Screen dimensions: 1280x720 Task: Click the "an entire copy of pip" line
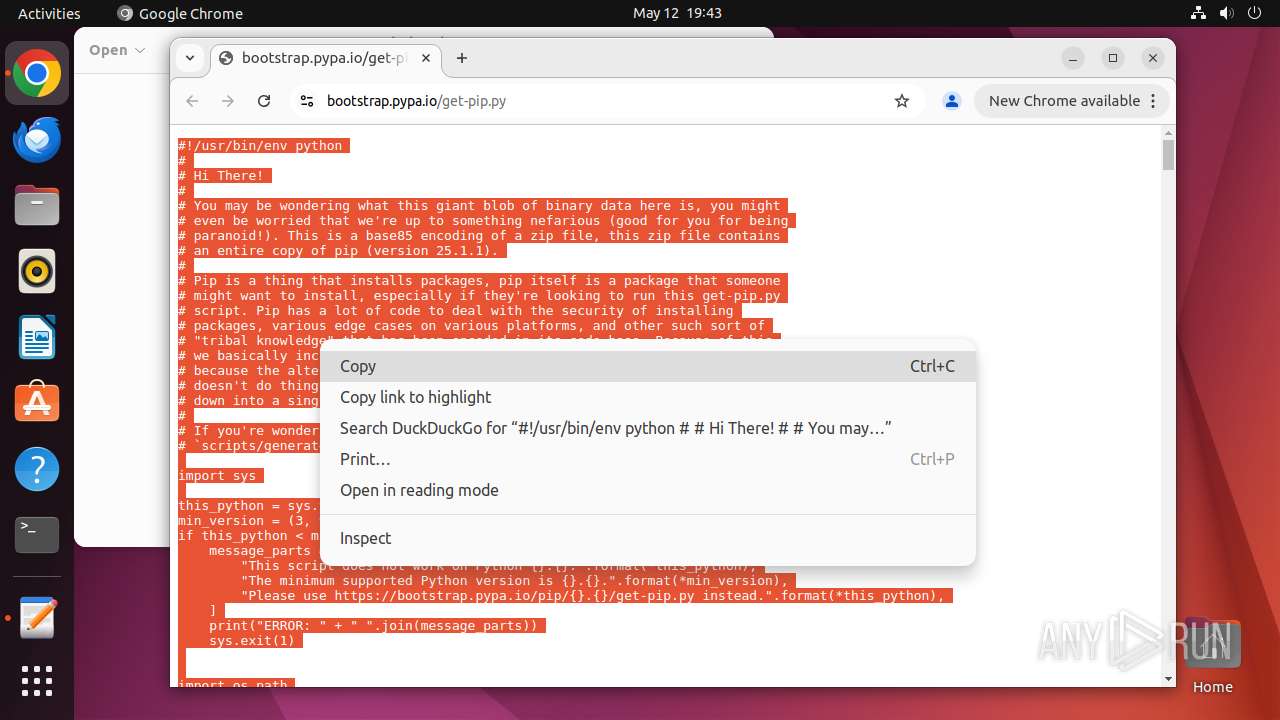(x=342, y=251)
